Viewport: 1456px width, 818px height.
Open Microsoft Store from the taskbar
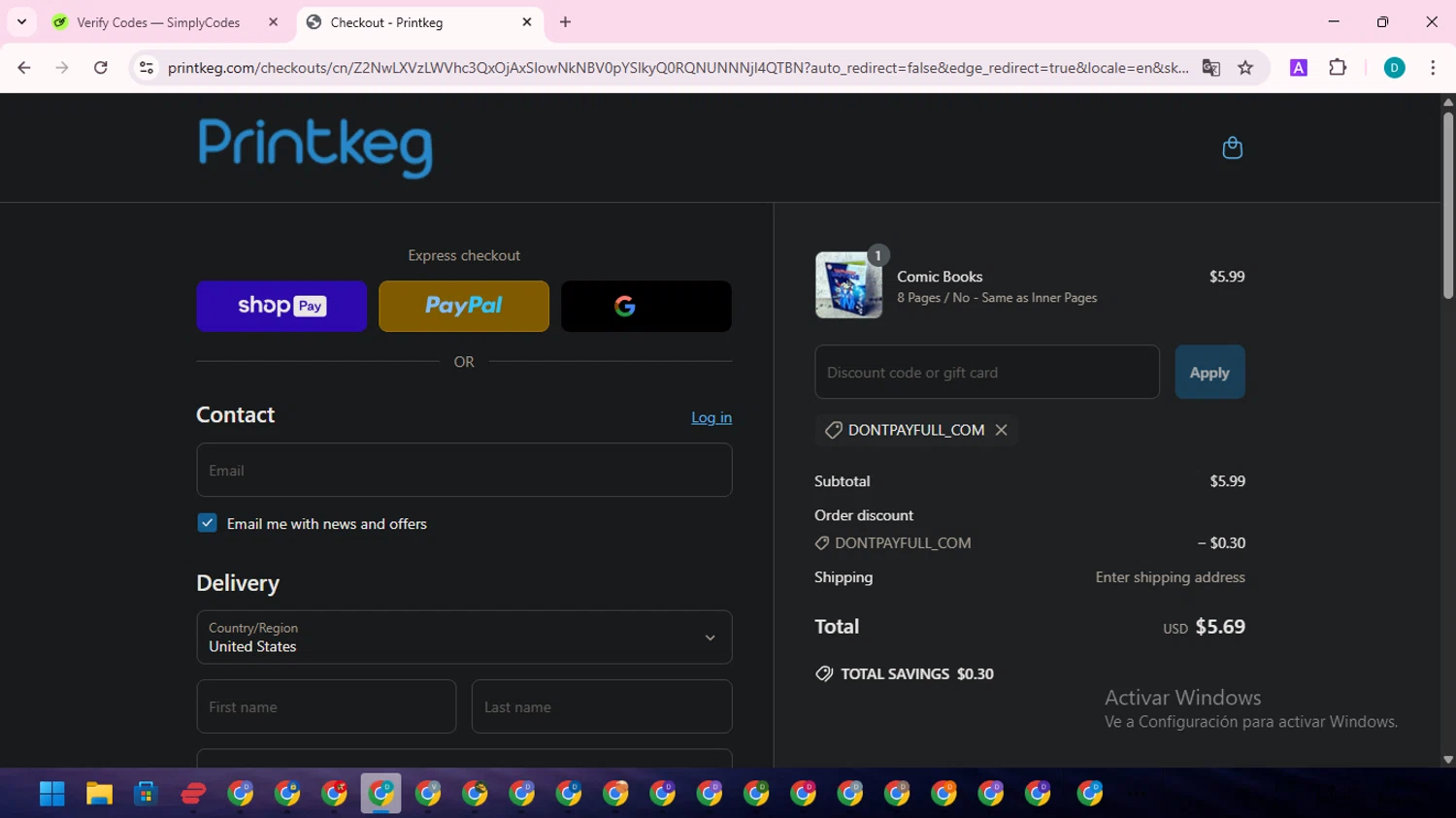click(146, 794)
